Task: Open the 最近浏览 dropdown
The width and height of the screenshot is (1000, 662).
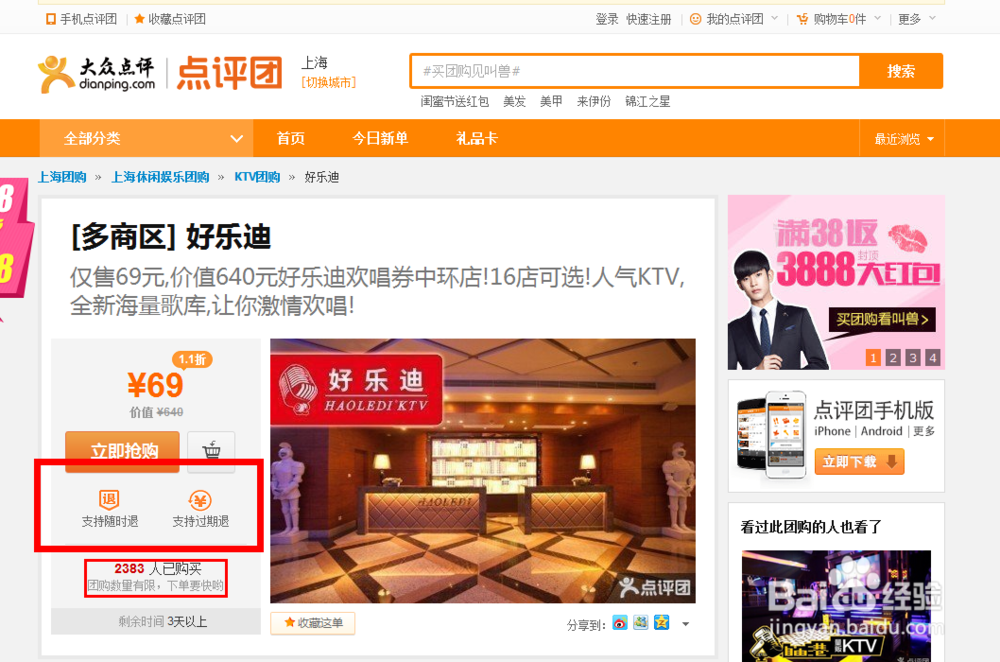Action: [904, 139]
